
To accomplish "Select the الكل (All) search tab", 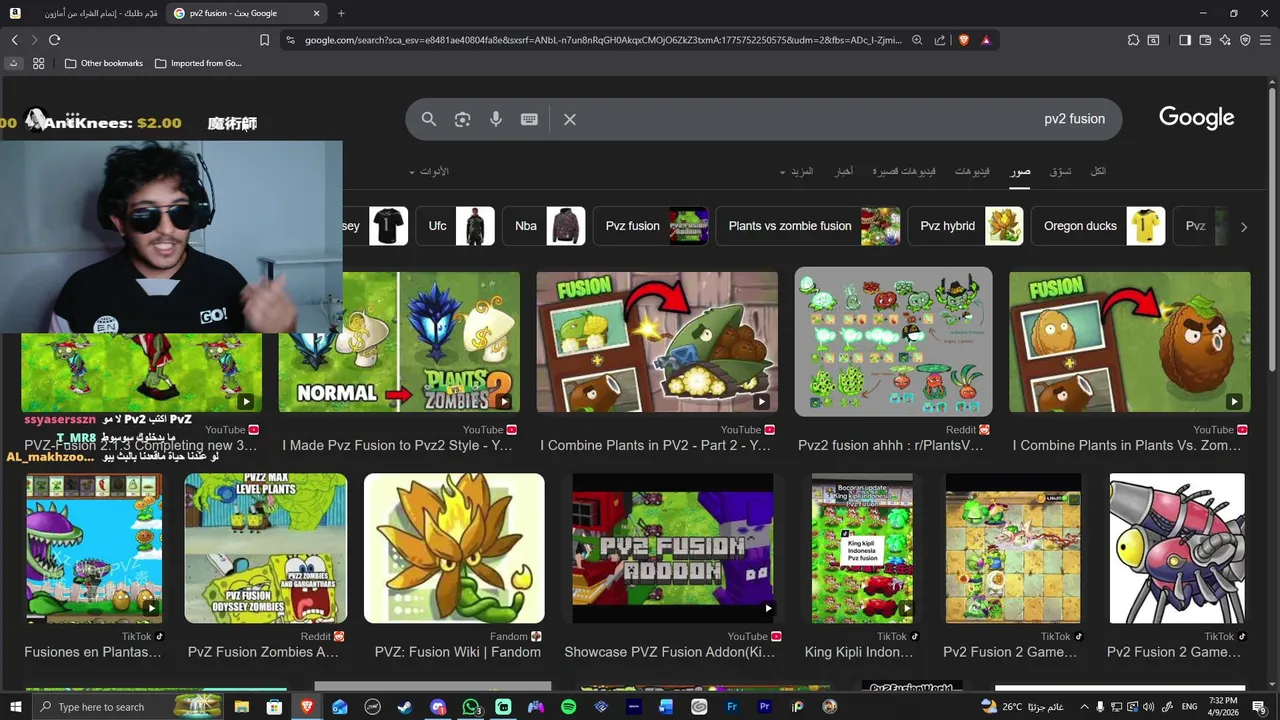I will pyautogui.click(x=1098, y=171).
